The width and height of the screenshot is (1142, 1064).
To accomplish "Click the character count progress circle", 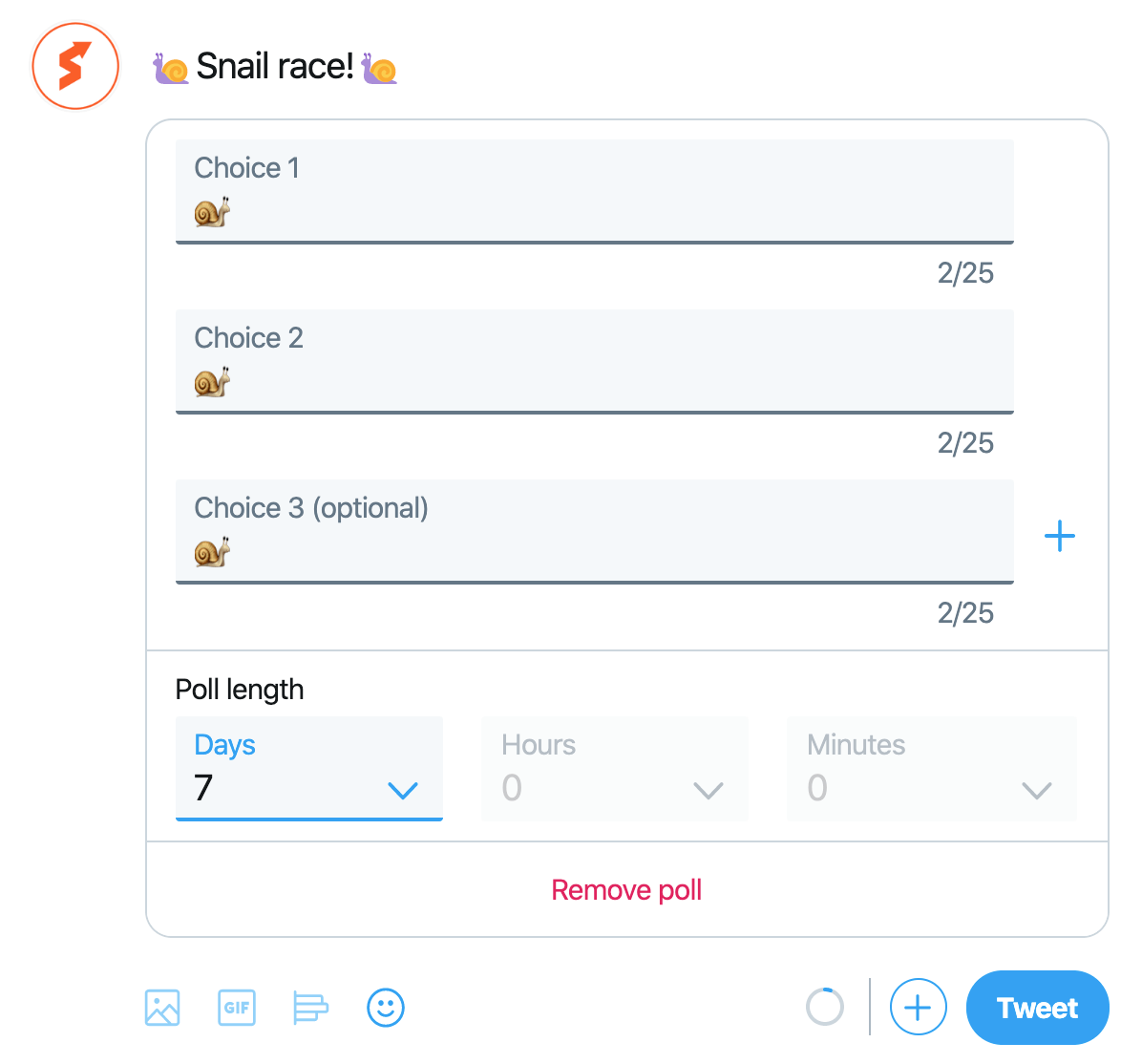I will click(x=825, y=1007).
